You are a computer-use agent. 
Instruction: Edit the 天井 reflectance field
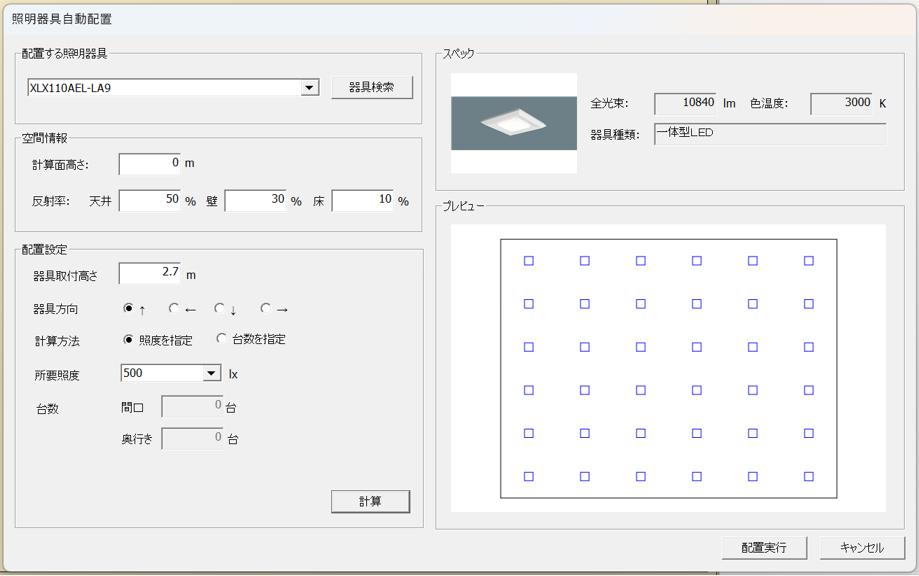[x=150, y=201]
